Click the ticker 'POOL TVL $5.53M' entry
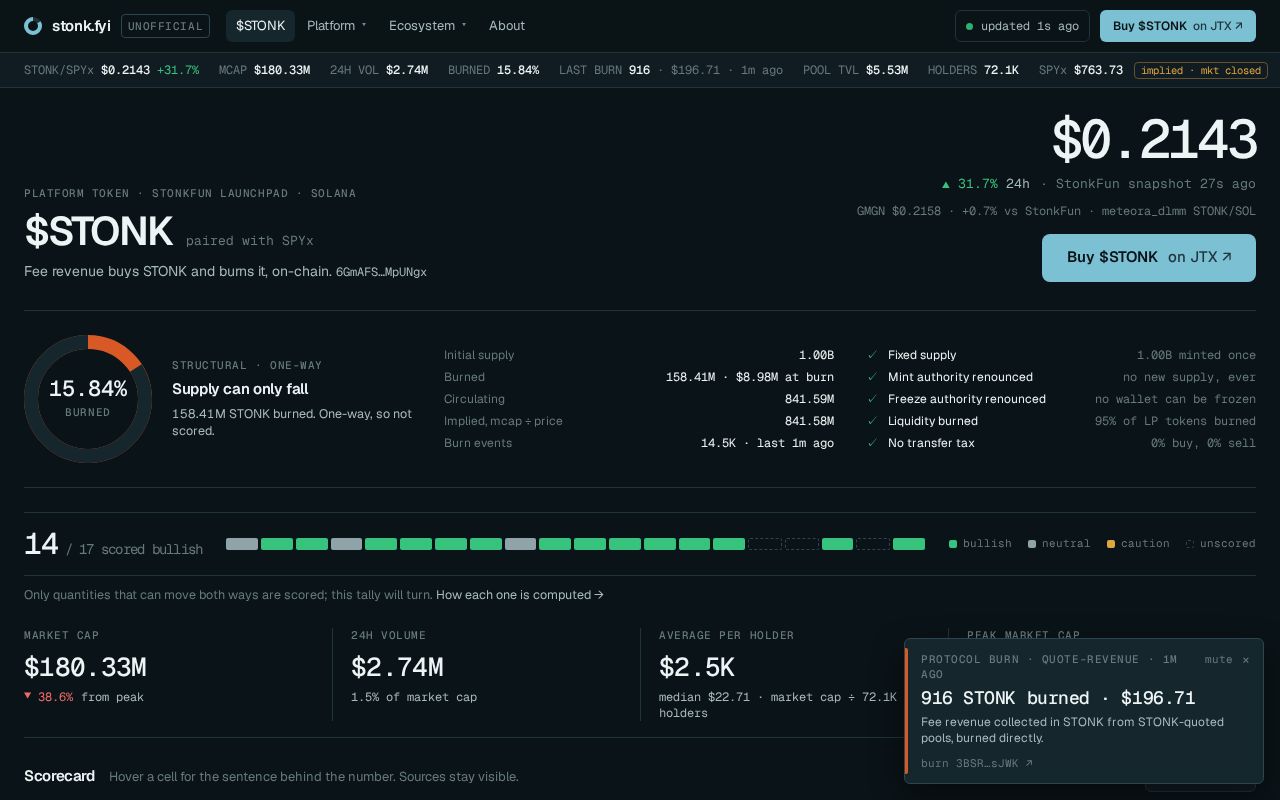The width and height of the screenshot is (1280, 800). (855, 70)
